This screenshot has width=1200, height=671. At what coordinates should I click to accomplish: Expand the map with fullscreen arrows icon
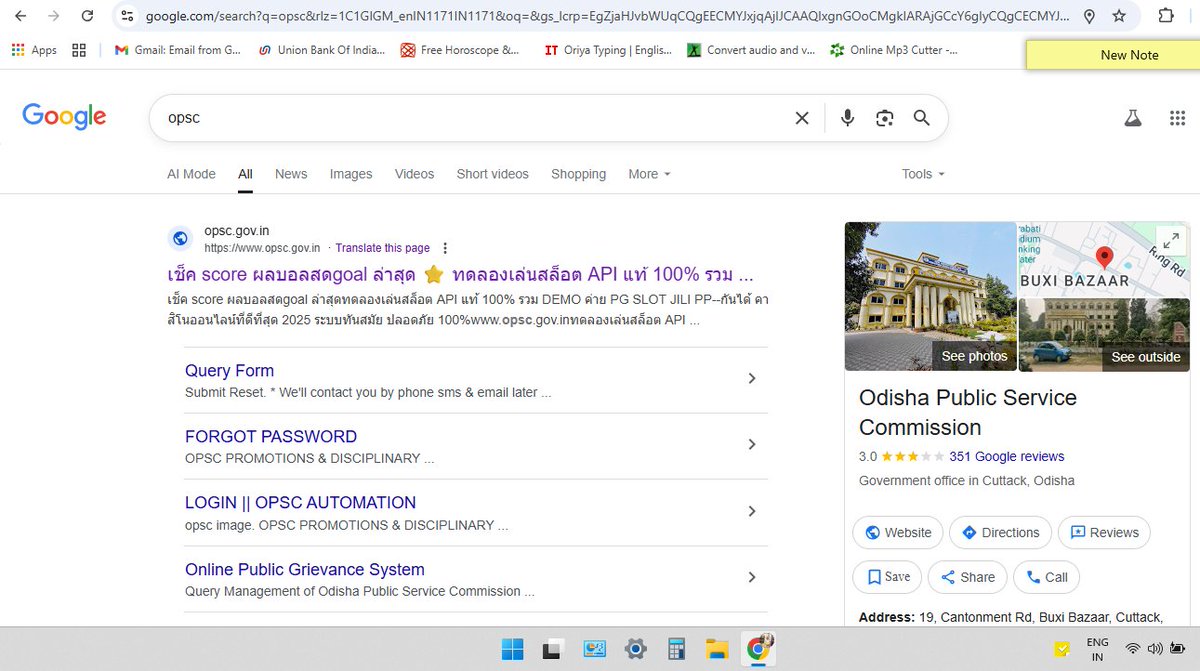[x=1169, y=240]
